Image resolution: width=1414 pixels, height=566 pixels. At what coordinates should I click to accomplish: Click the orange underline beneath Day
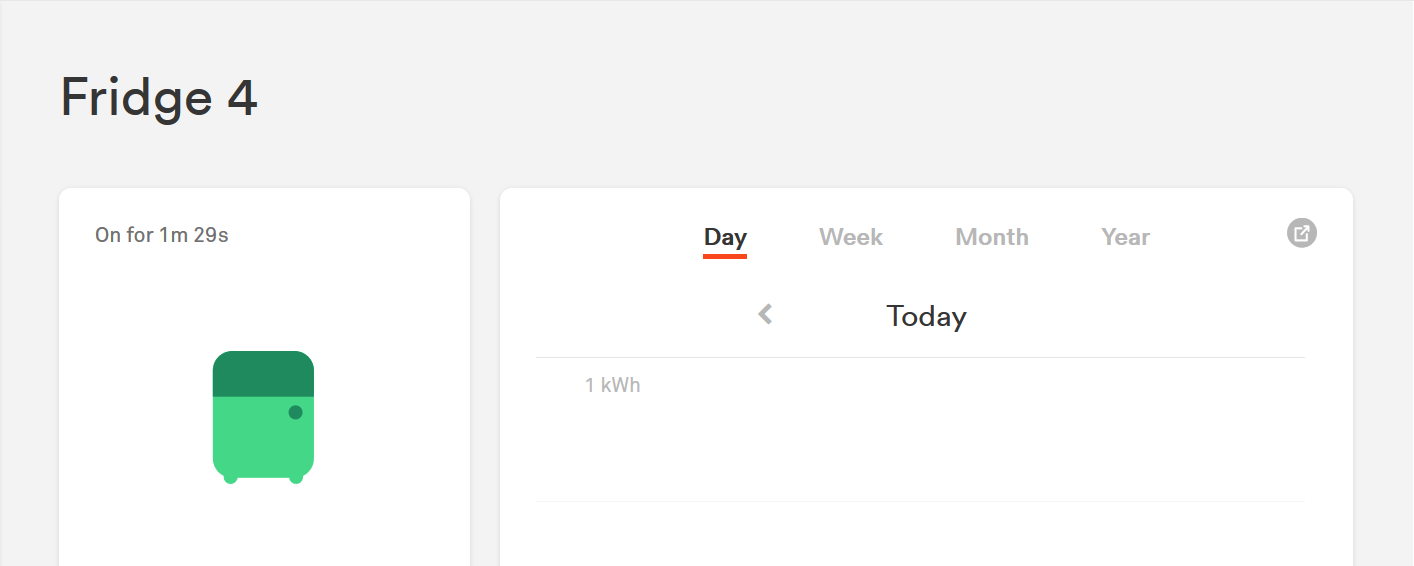(725, 256)
